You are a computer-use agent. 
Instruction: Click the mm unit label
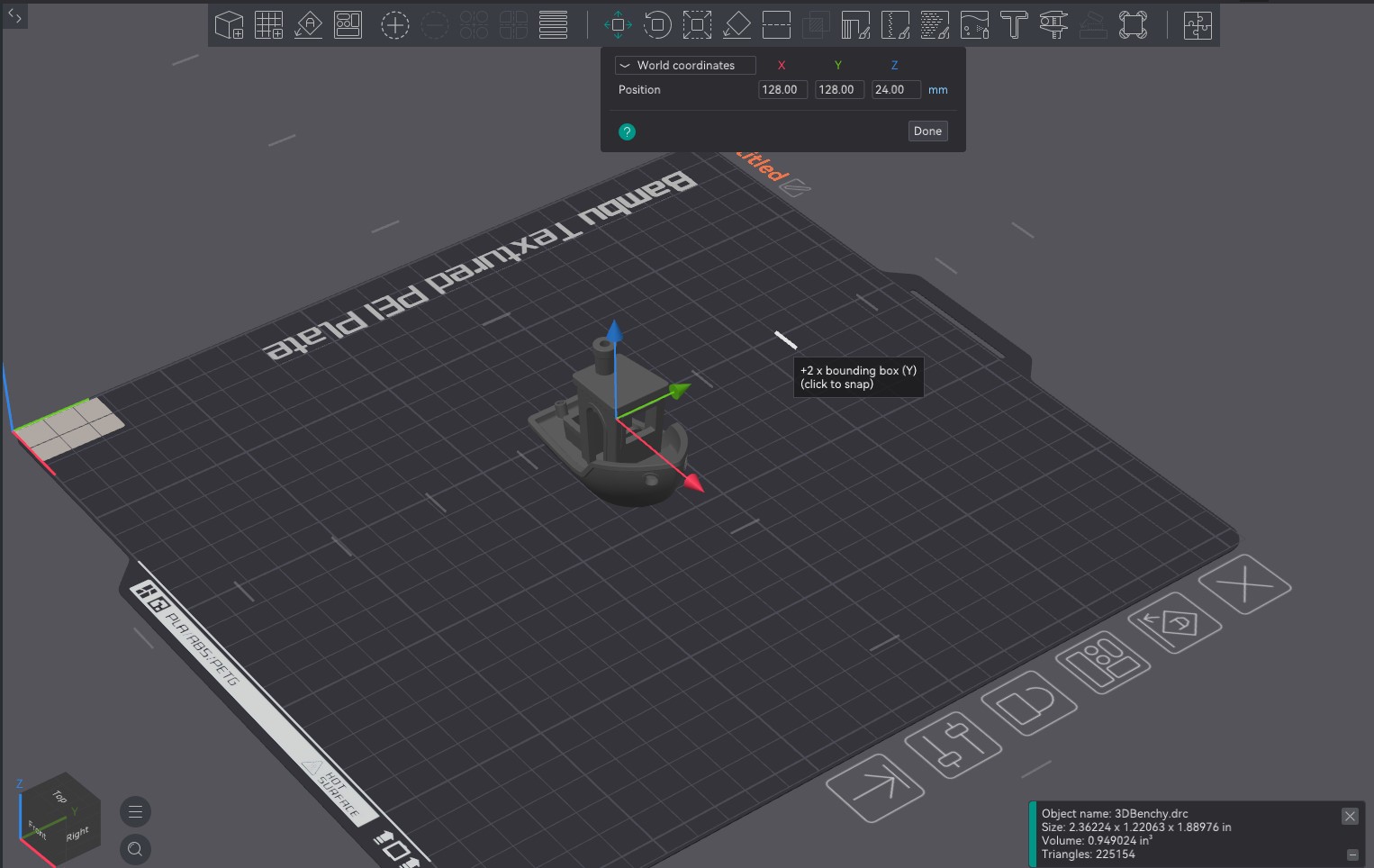937,90
